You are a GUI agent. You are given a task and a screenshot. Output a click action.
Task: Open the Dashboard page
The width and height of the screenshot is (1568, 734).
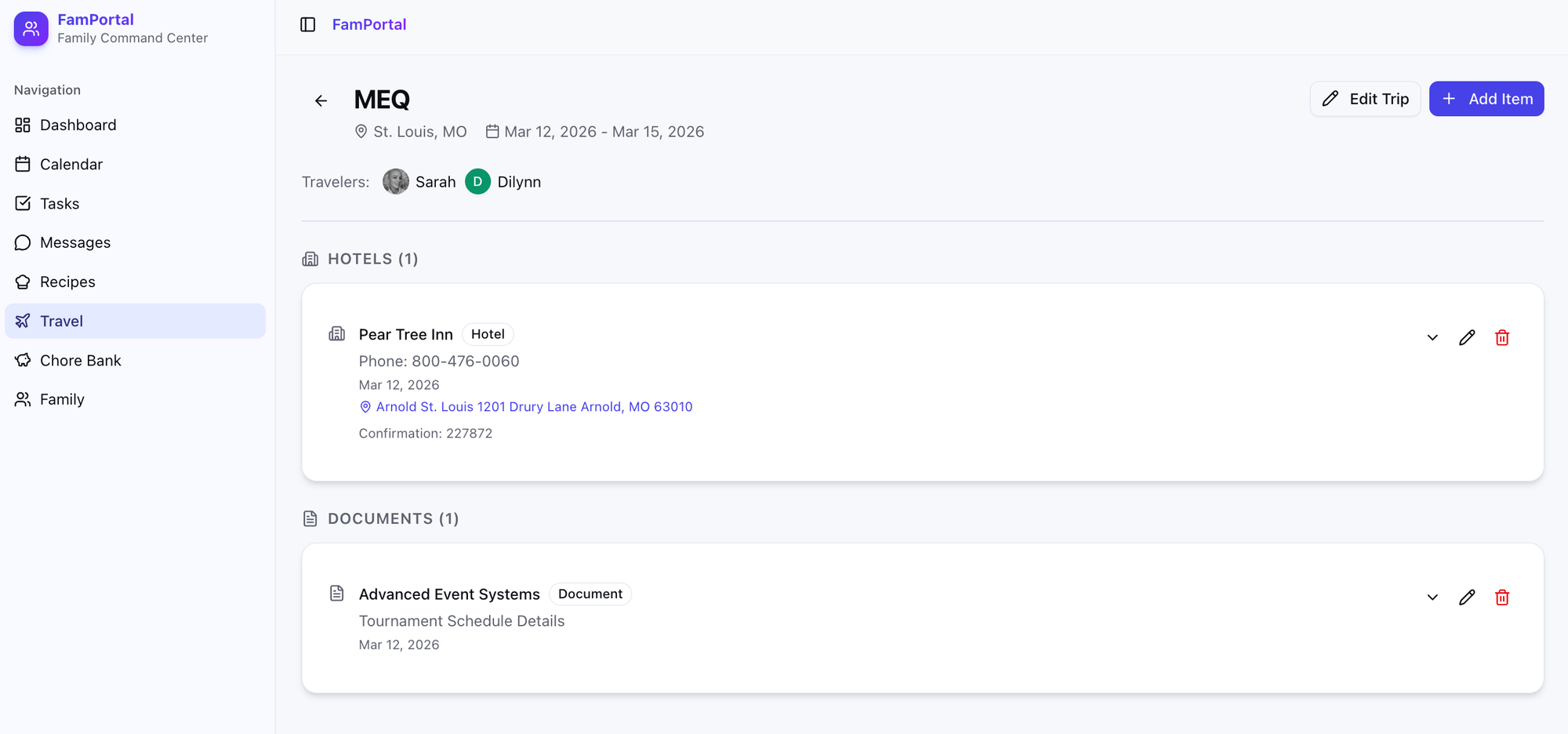(x=78, y=125)
